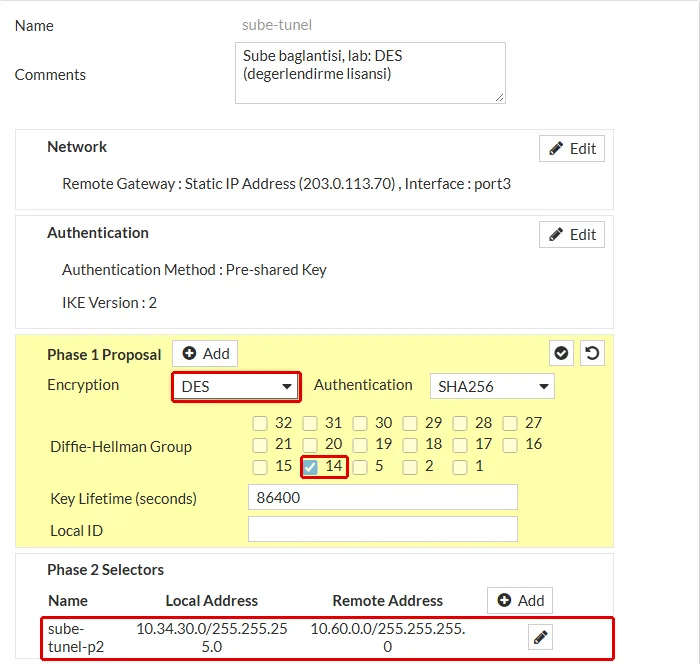This screenshot has height=664, width=700.
Task: Click the empty Local ID field
Action: (x=383, y=529)
